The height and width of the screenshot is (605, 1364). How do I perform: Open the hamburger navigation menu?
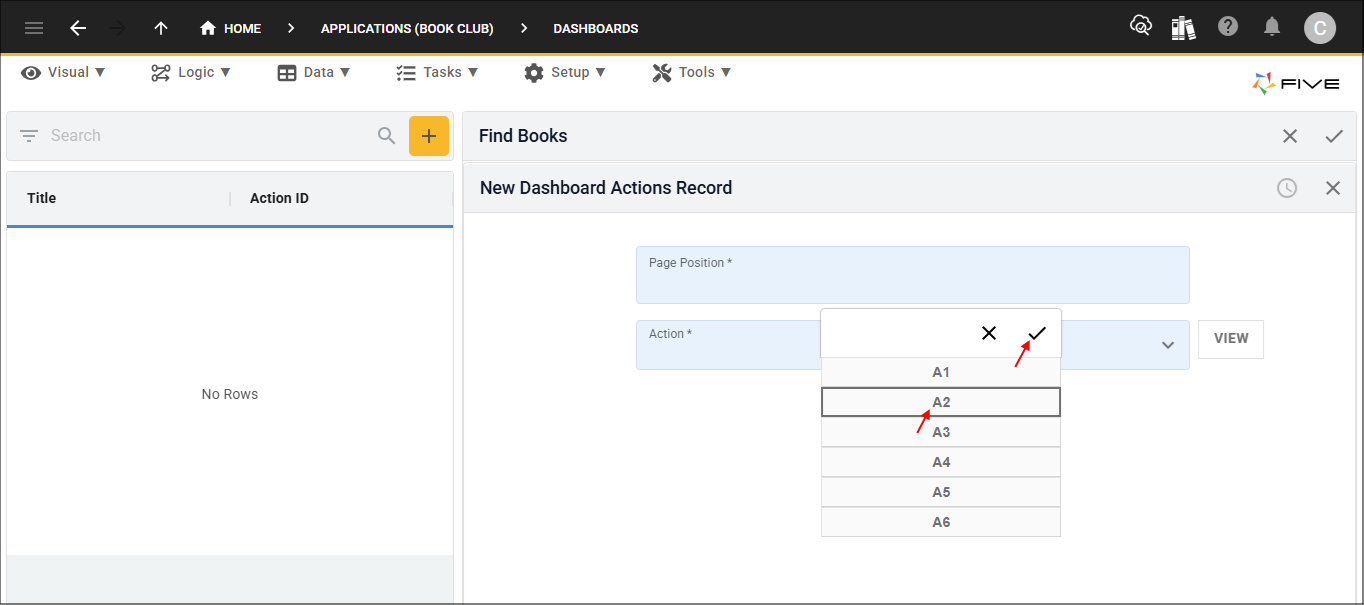pos(34,28)
